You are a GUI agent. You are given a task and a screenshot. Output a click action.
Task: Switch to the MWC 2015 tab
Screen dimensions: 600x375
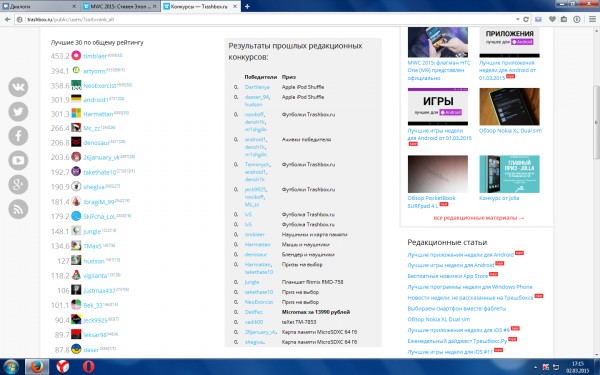[120, 7]
